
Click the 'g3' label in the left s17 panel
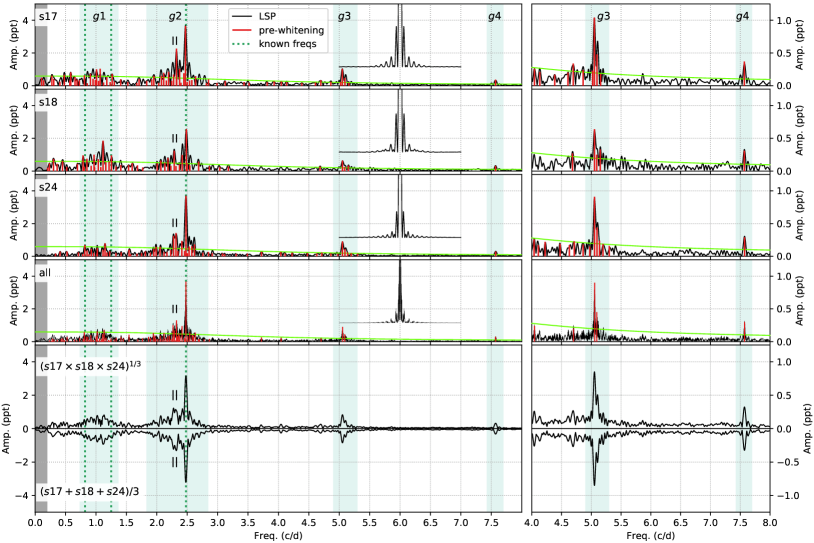point(344,17)
